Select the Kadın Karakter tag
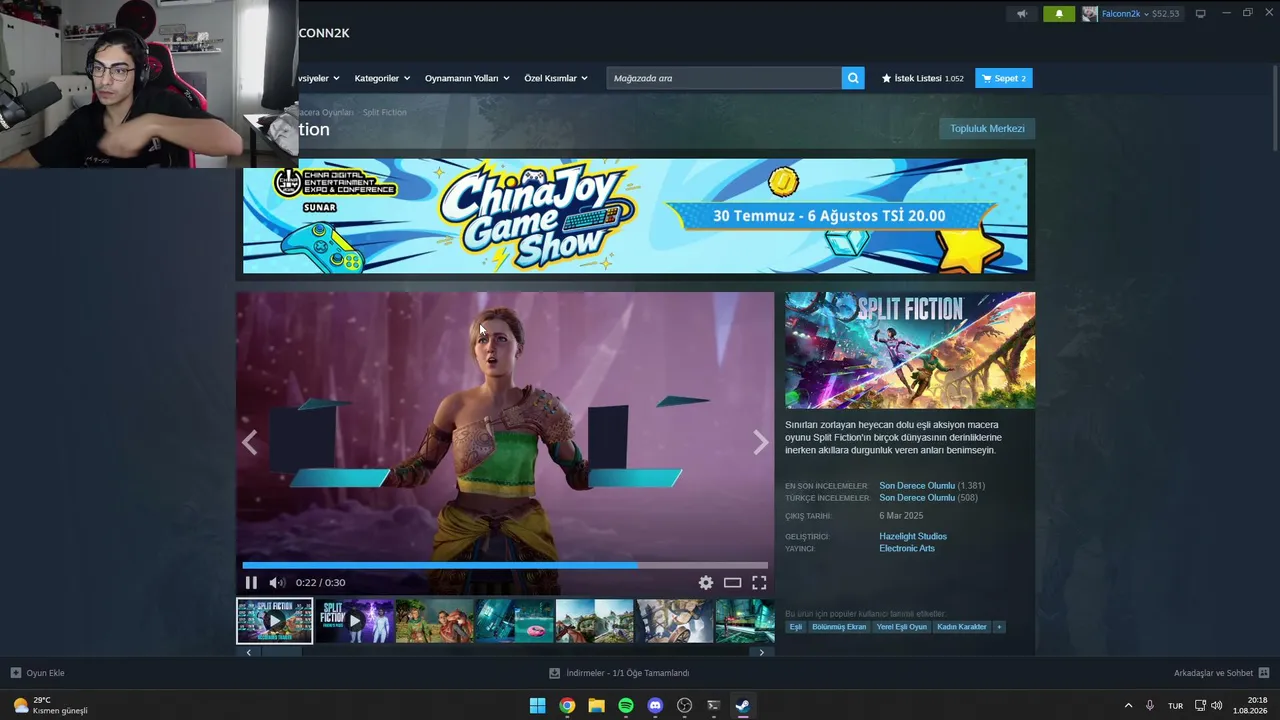 click(x=962, y=627)
